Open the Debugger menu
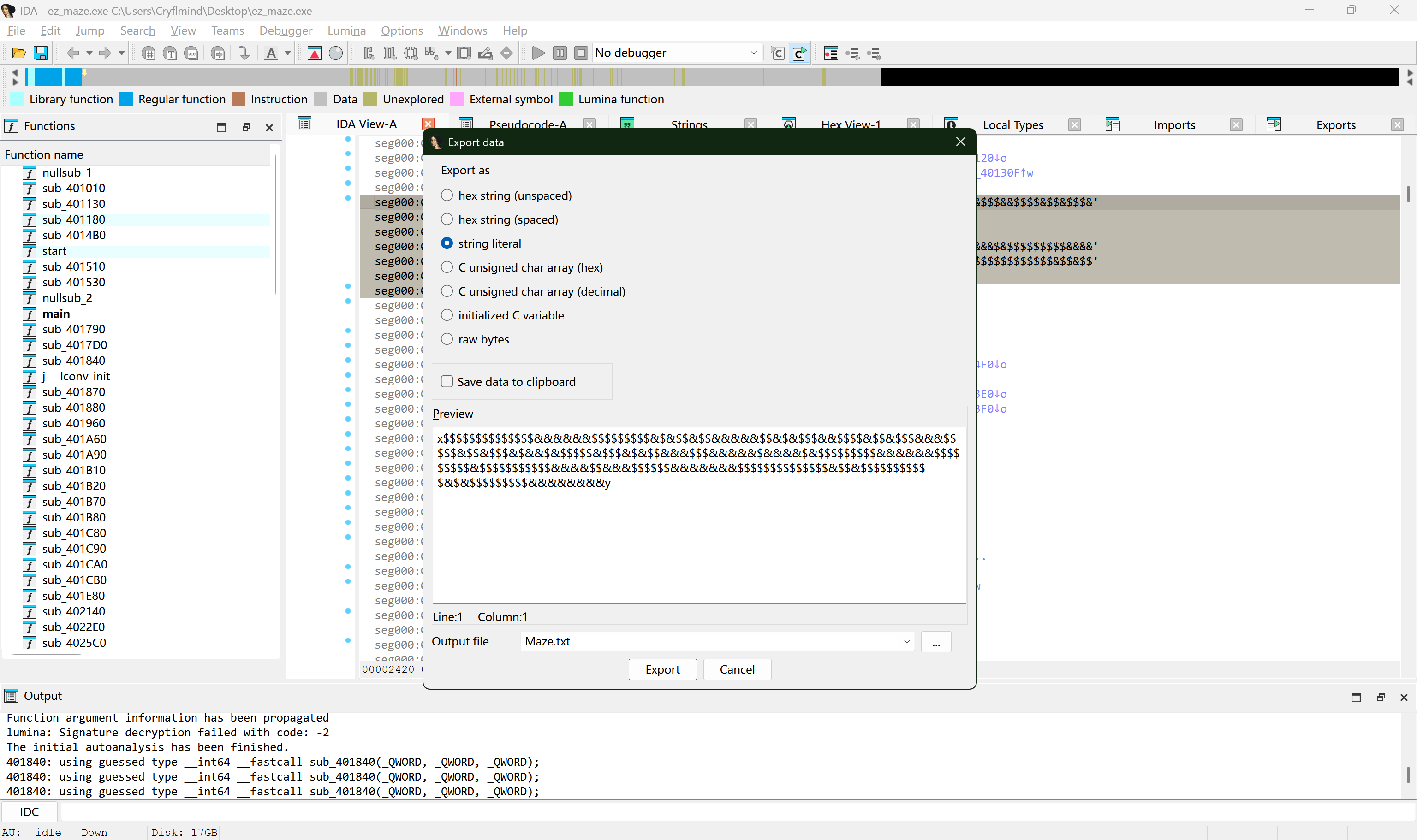This screenshot has height=840, width=1417. (x=286, y=30)
